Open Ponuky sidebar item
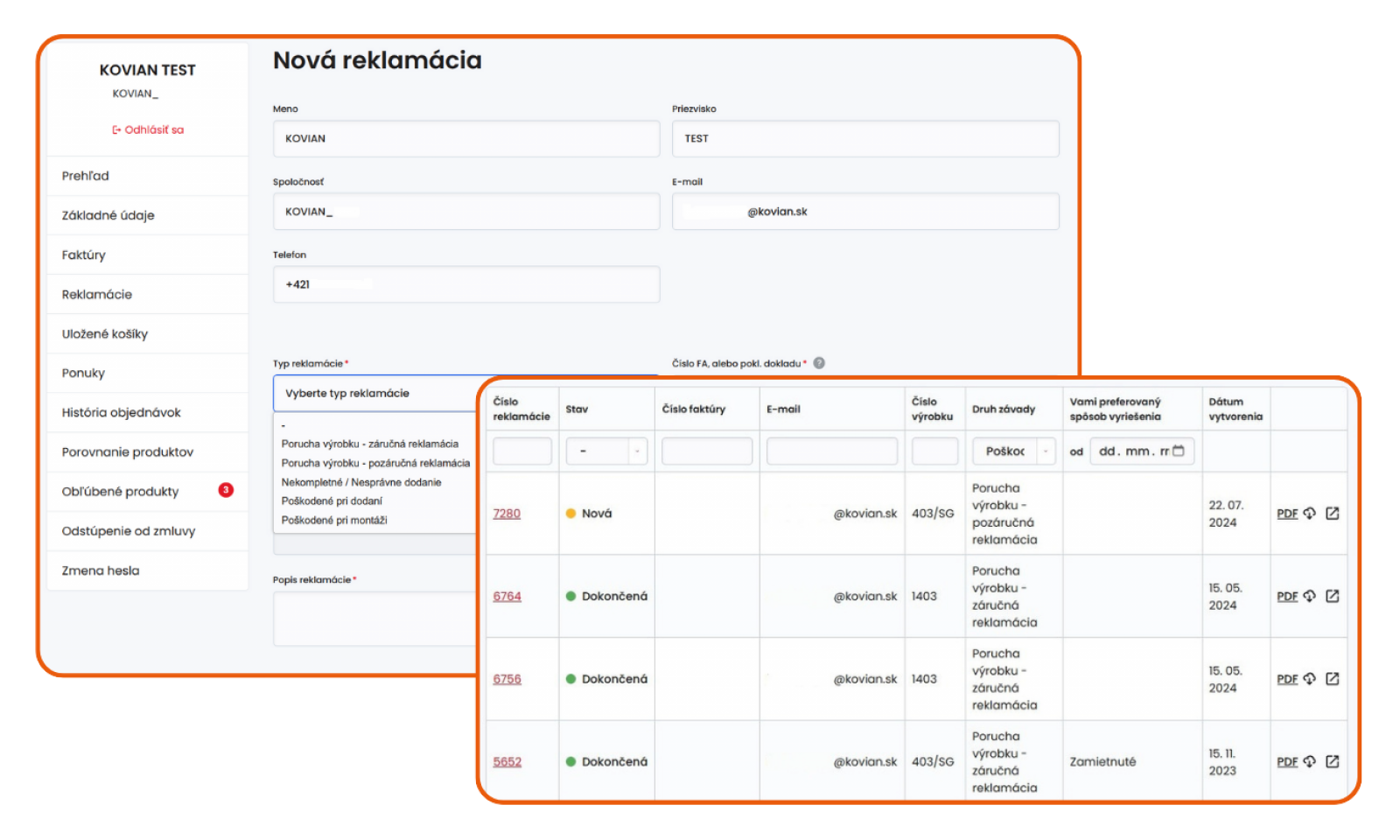This screenshot has height=840, width=1400. click(x=83, y=373)
